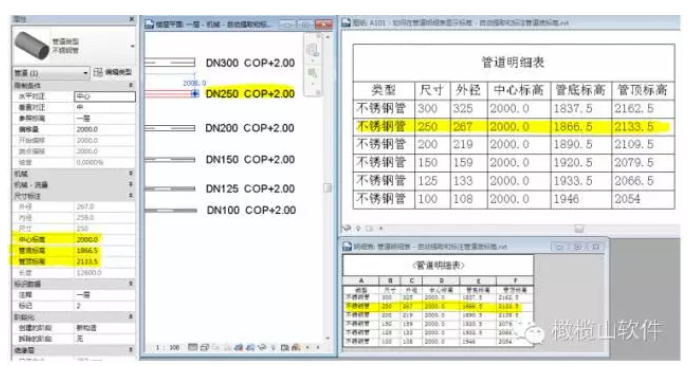Image resolution: width=689 pixels, height=366 pixels.
Task: Click the floor plan vertical scrollbar thumb
Action: (327, 188)
